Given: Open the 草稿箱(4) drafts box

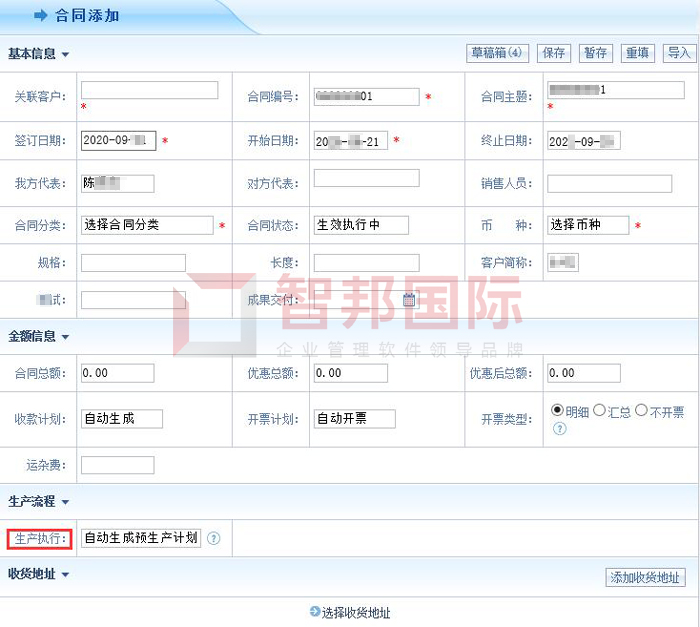Looking at the screenshot, I should coord(498,53).
